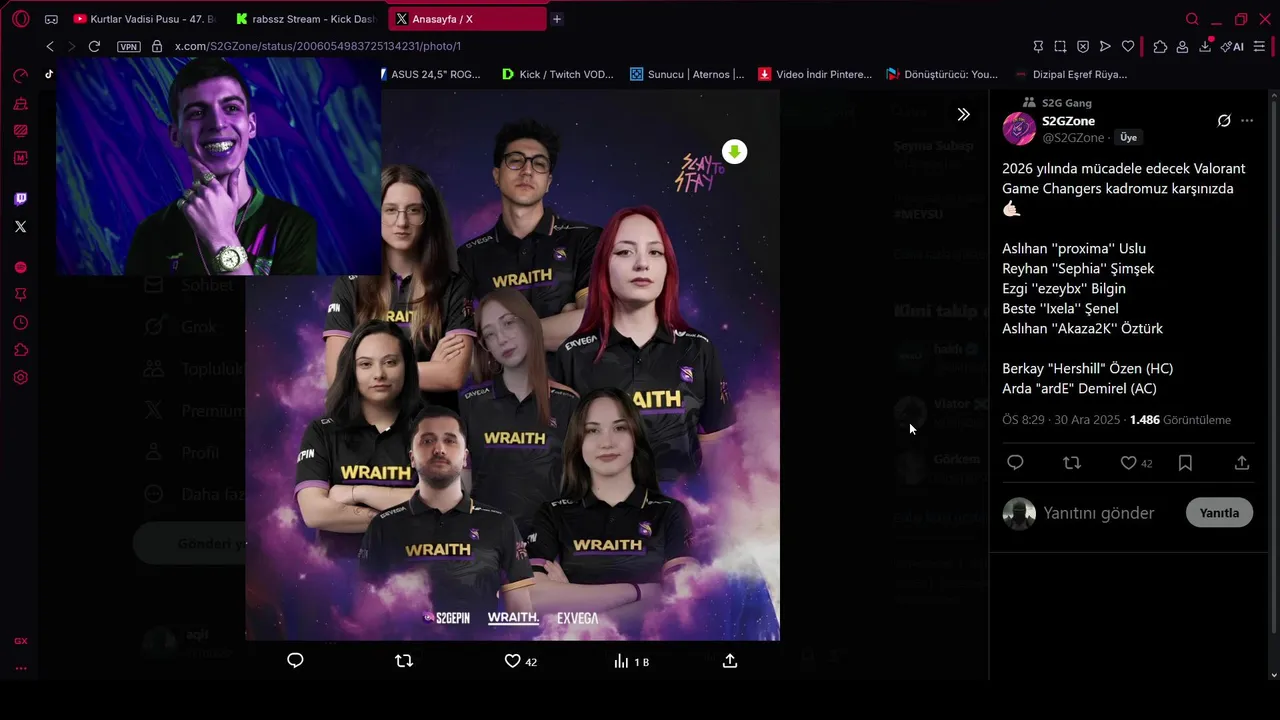Focus the x.com address bar URL
Image resolution: width=1280 pixels, height=720 pixels.
point(318,46)
